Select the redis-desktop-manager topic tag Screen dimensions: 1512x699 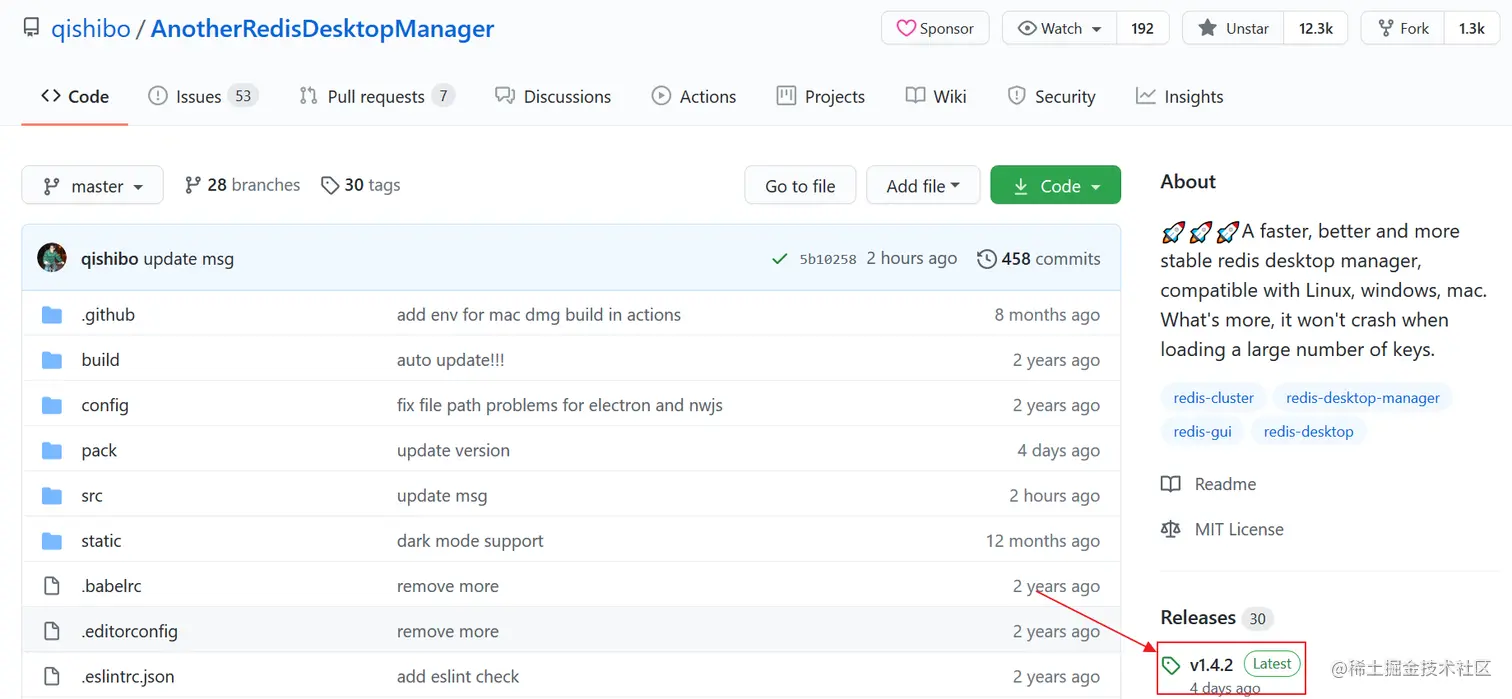tap(1363, 398)
